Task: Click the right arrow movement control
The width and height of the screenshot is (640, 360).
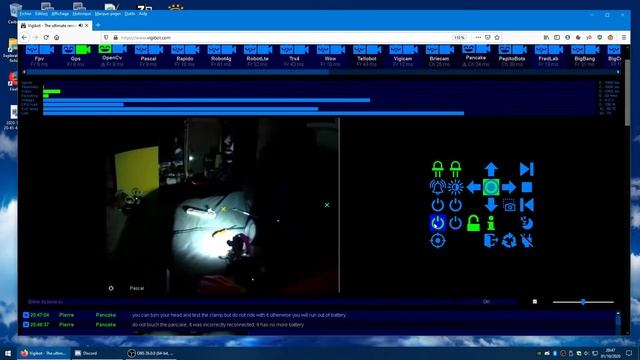Action: pyautogui.click(x=509, y=187)
